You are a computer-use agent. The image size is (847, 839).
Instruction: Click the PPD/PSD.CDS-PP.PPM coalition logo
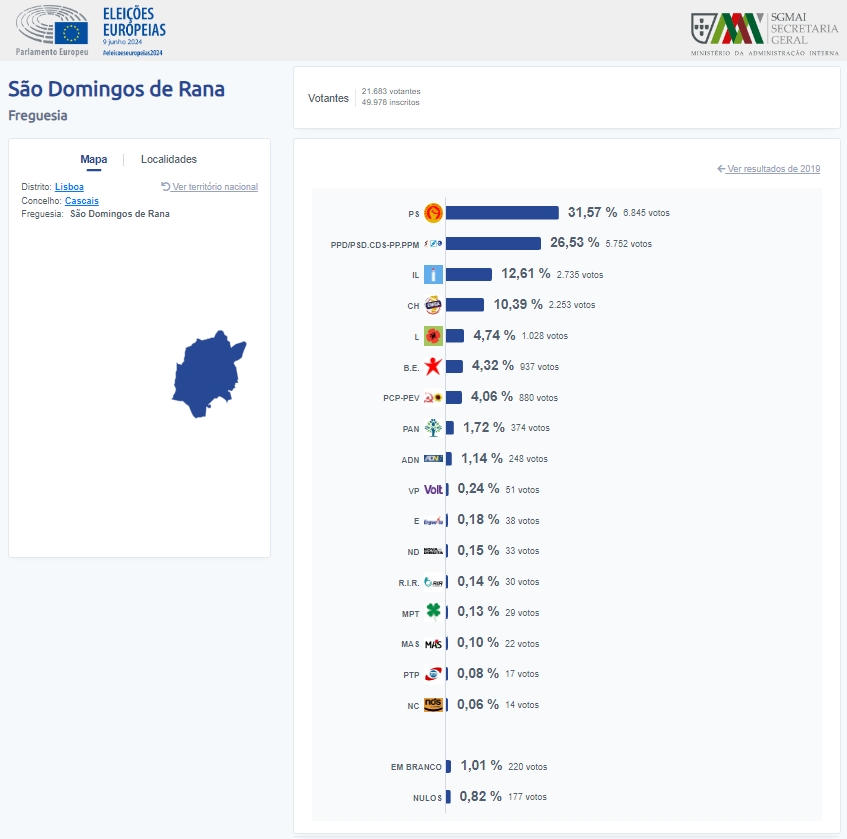point(433,244)
